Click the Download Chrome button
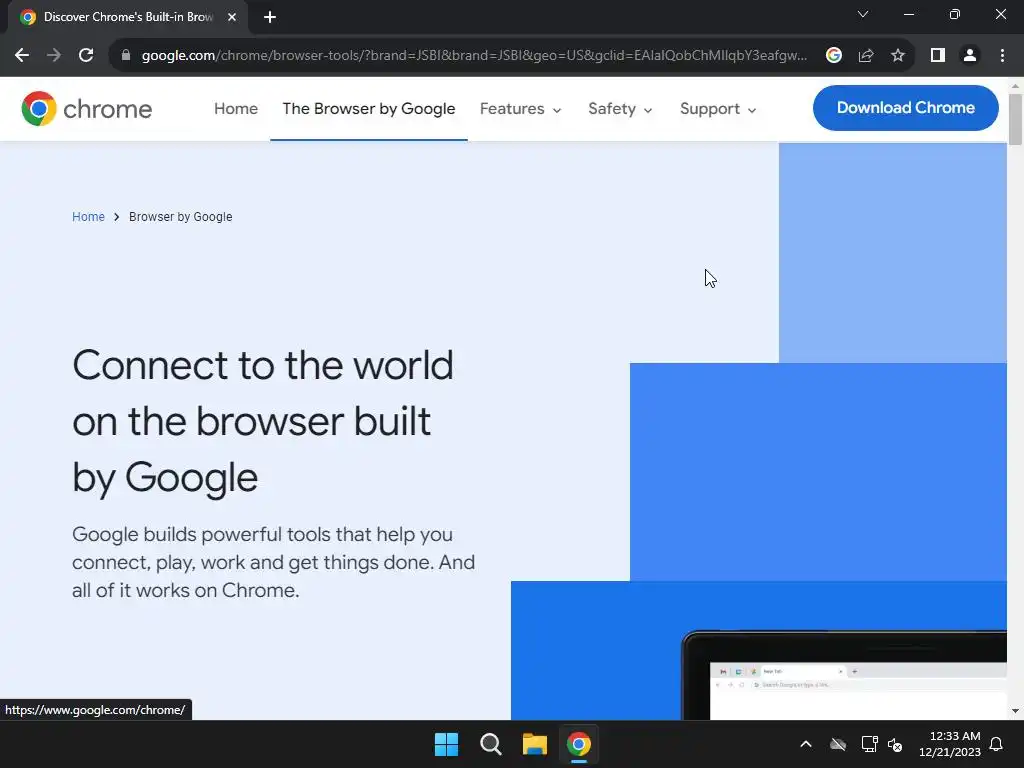The height and width of the screenshot is (768, 1024). tap(905, 108)
